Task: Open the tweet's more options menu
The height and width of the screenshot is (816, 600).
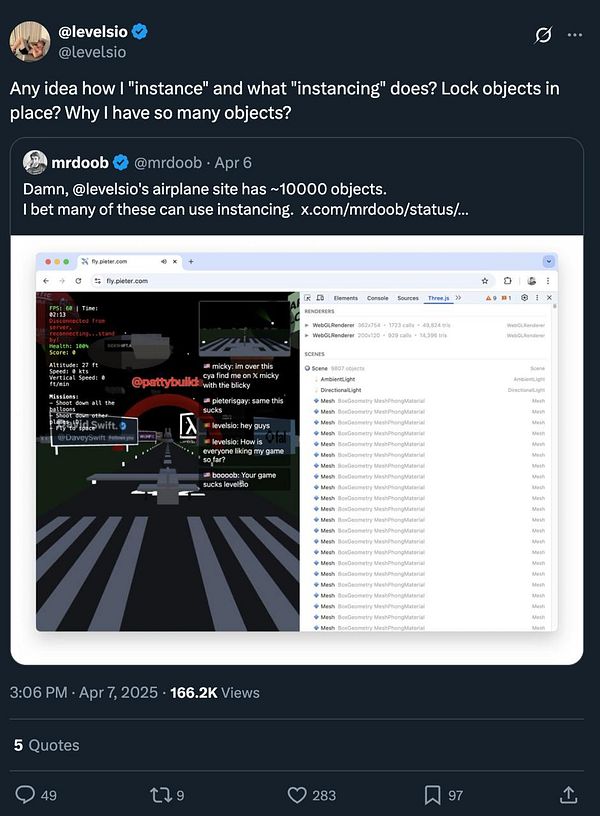Action: [x=574, y=35]
